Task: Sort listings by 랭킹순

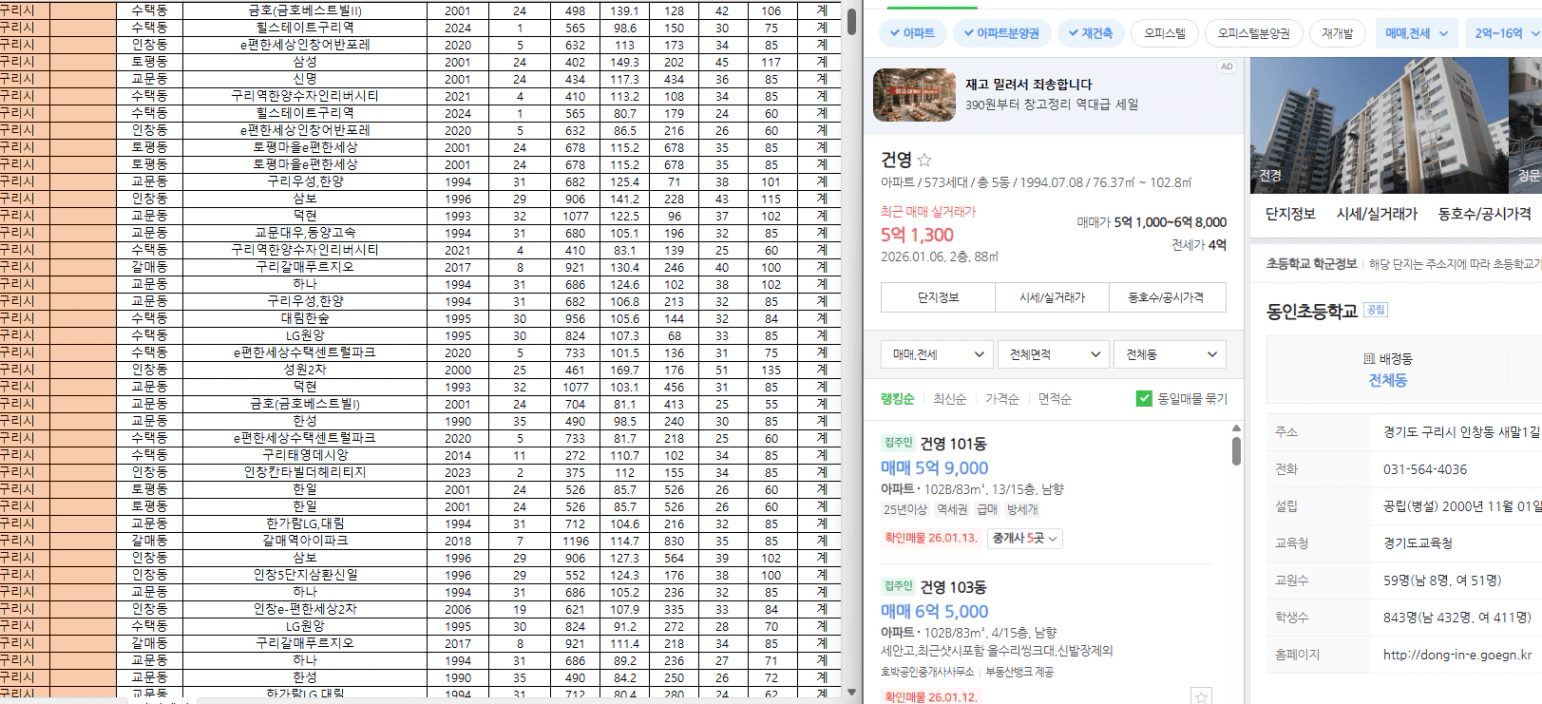Action: [899, 399]
